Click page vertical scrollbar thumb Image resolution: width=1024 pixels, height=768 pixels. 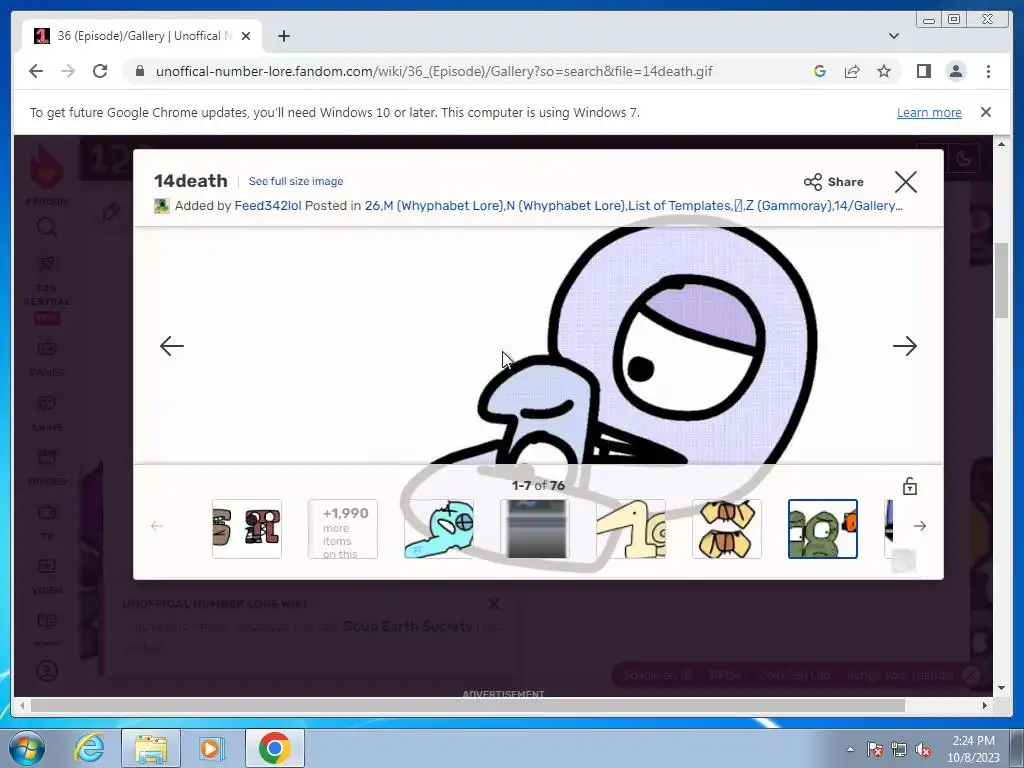[x=1001, y=280]
